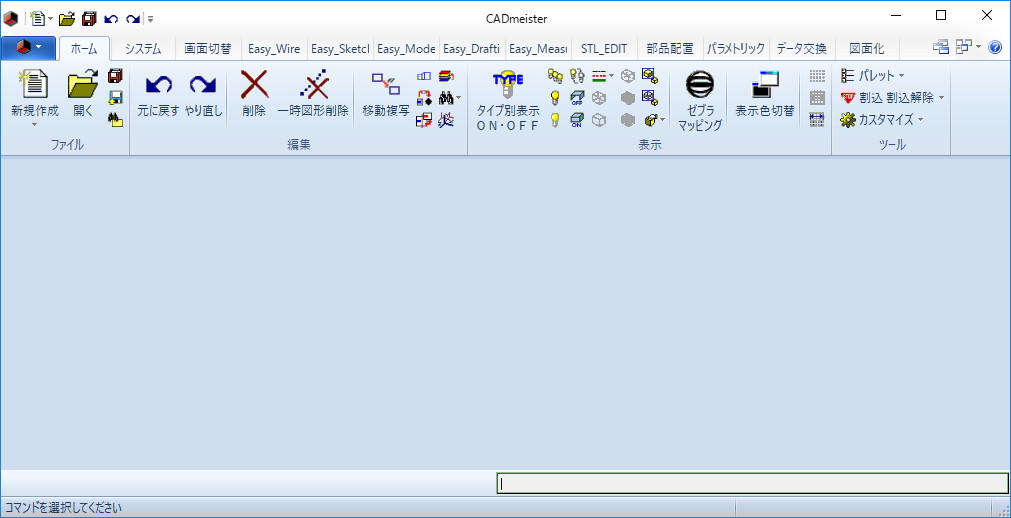This screenshot has height=518, width=1011.
Task: Click the cascading windows icon near help
Action: 941,46
